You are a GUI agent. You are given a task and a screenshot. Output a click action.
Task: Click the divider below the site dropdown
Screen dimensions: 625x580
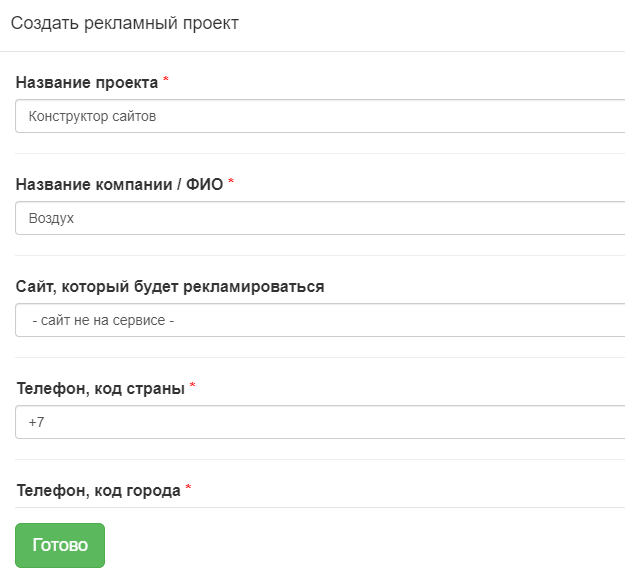320,357
